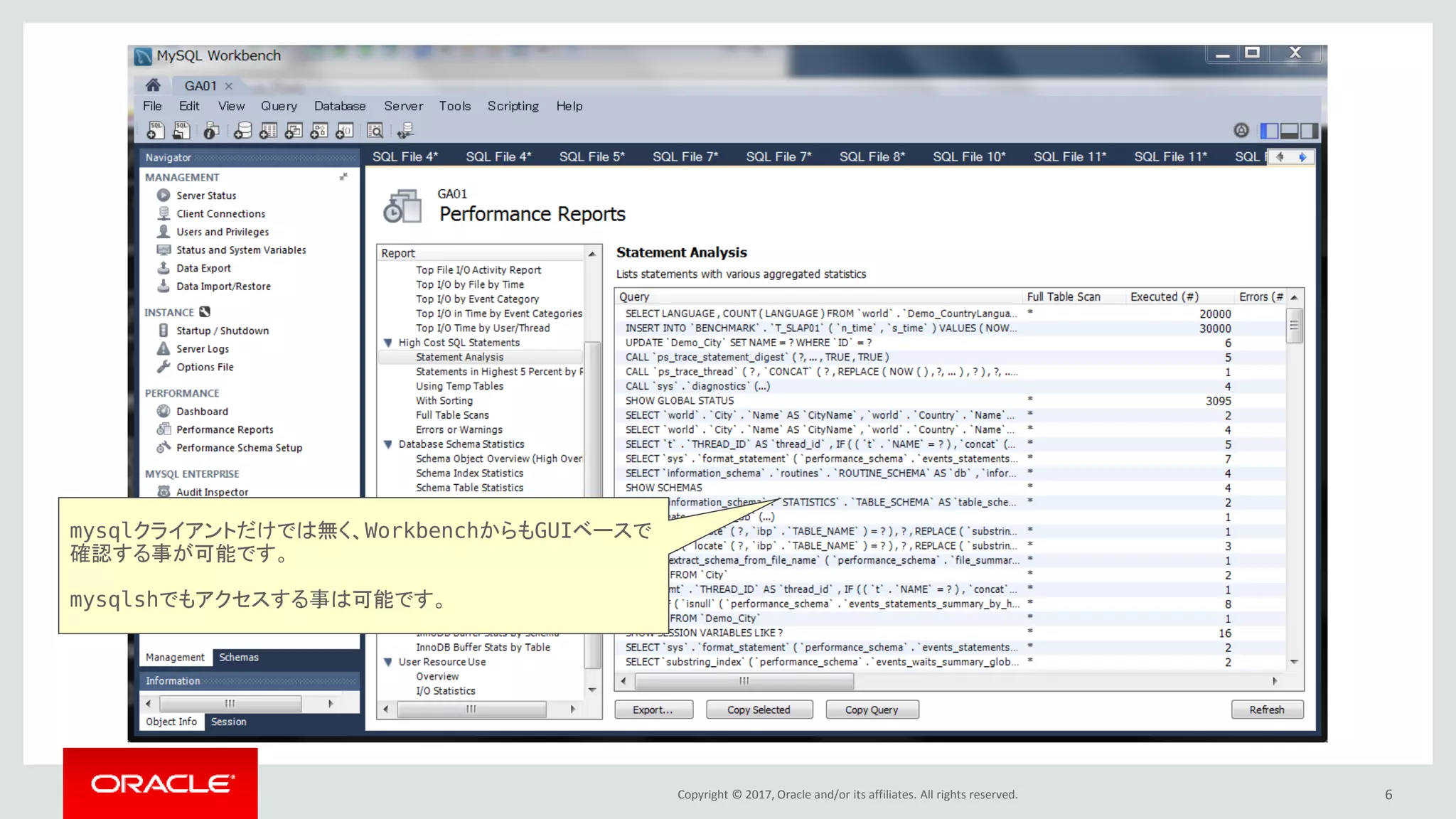Collapse the High Cost SQL Statements group
This screenshot has width=1456, height=819.
coord(387,343)
